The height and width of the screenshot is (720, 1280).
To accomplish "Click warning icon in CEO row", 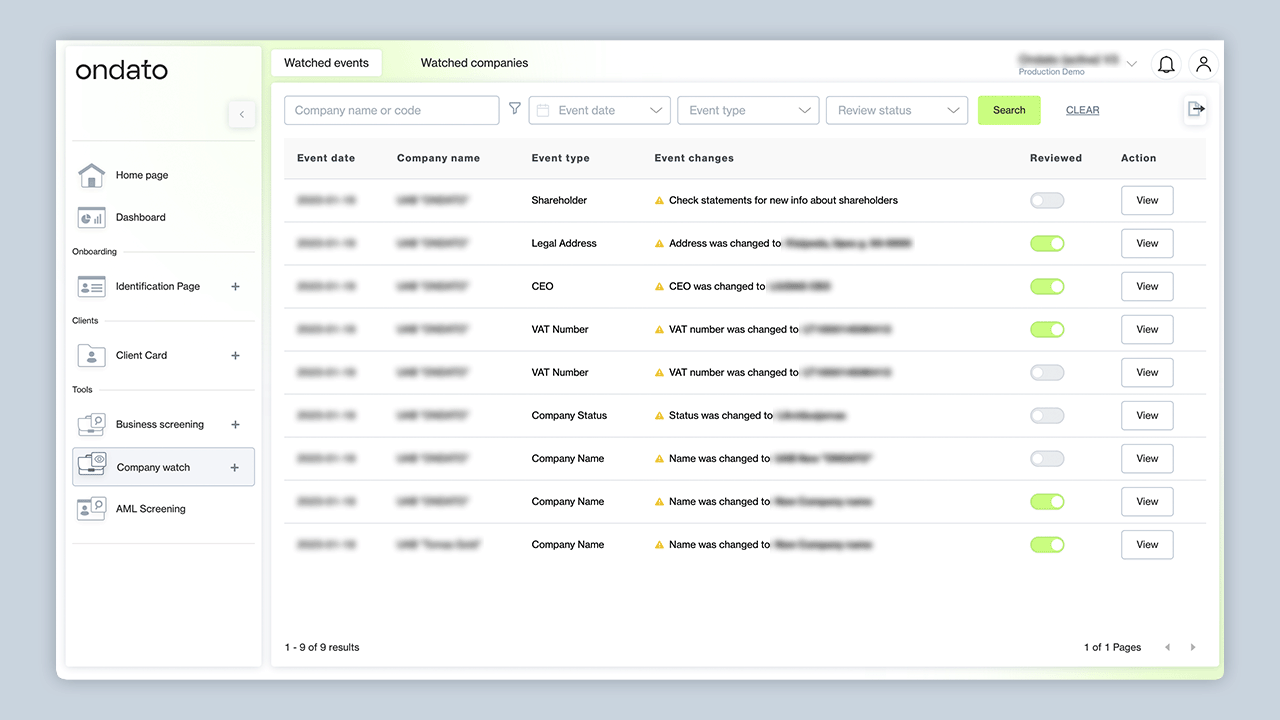I will coord(659,286).
